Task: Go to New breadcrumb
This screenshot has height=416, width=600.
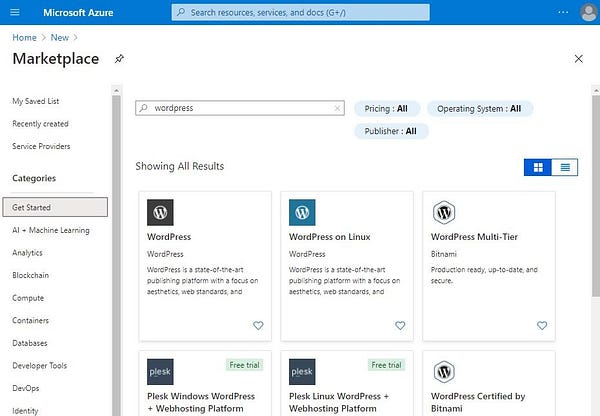Action: pos(60,38)
